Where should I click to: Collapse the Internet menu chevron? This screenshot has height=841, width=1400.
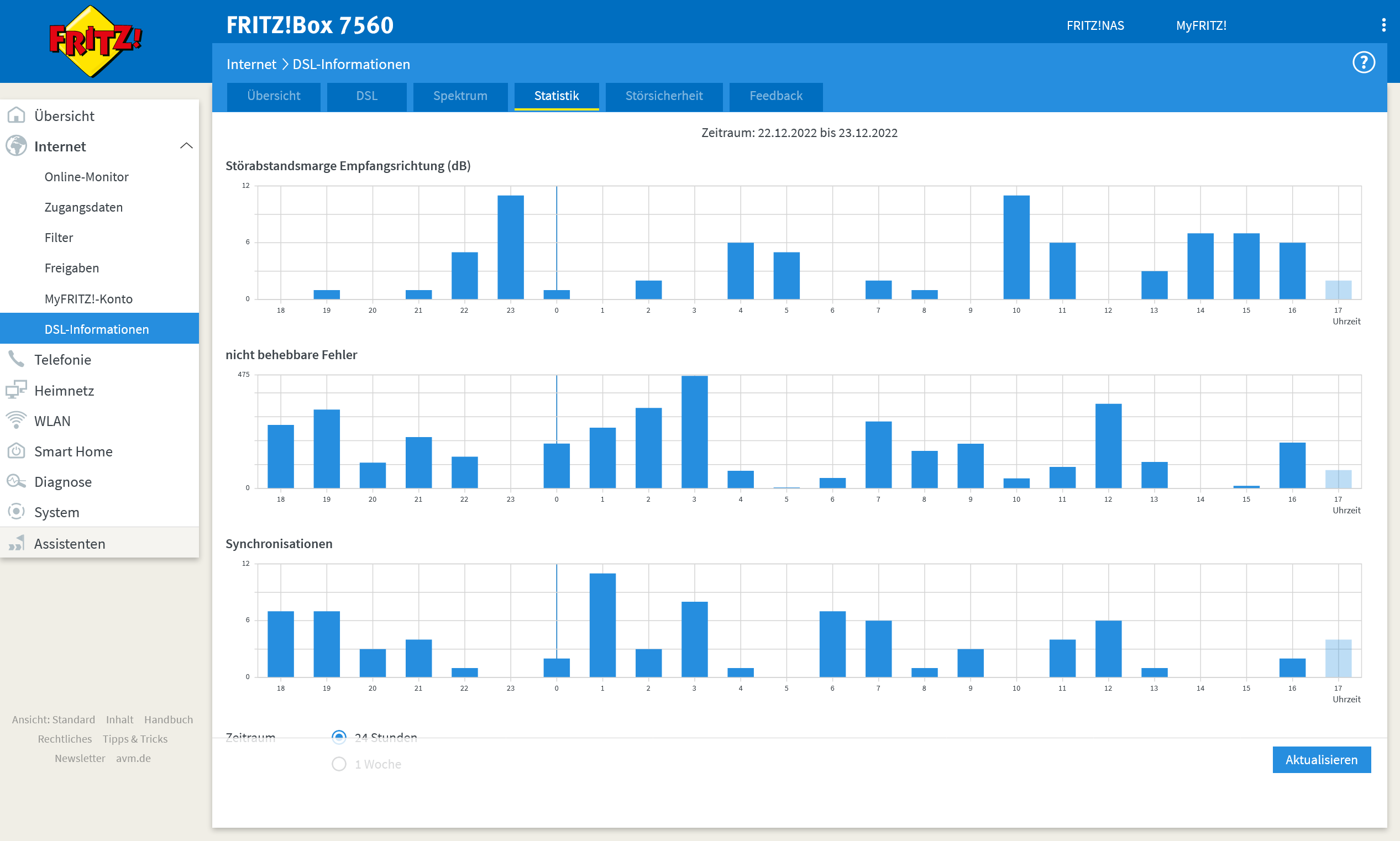[186, 146]
